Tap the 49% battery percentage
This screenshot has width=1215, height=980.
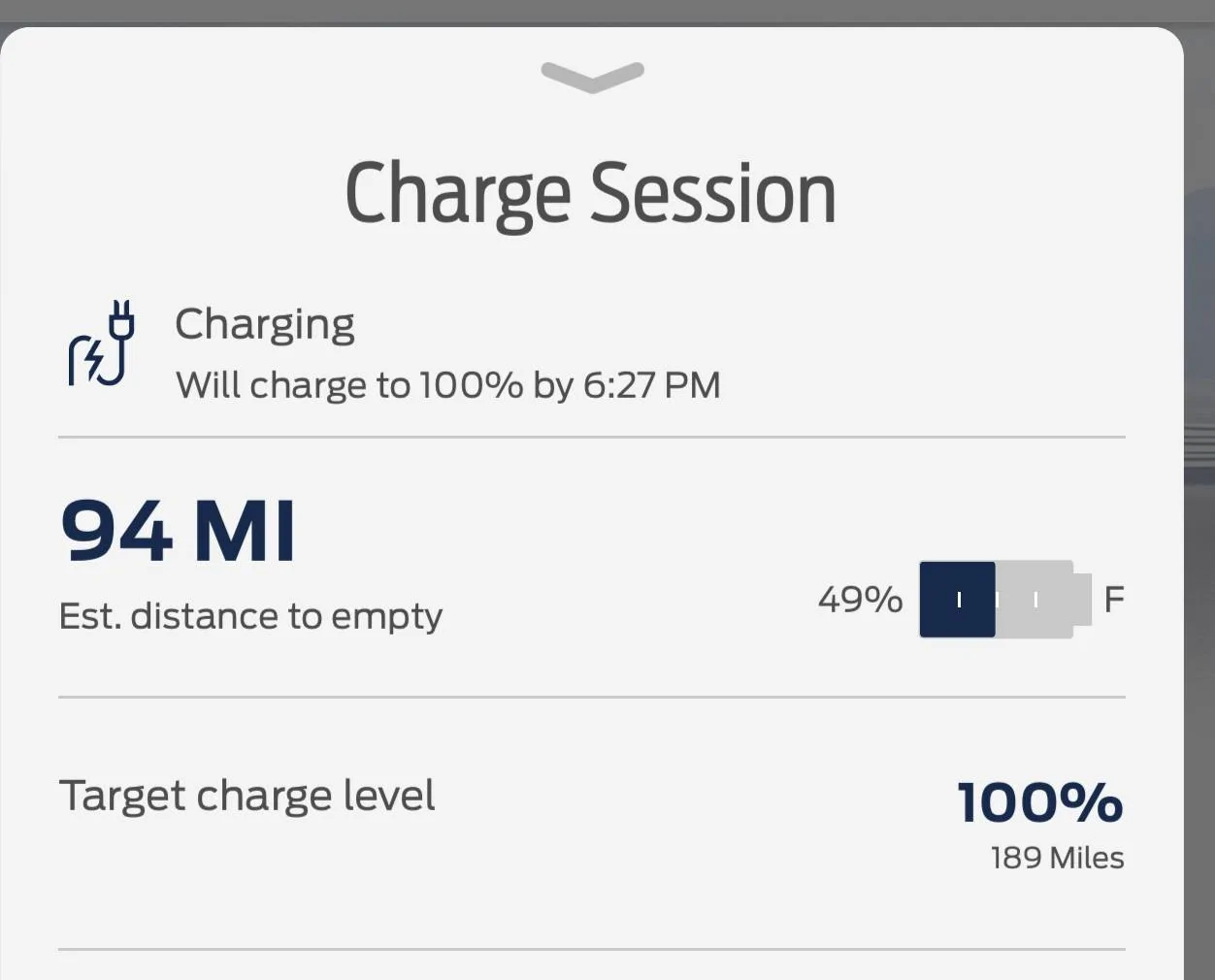pos(860,599)
